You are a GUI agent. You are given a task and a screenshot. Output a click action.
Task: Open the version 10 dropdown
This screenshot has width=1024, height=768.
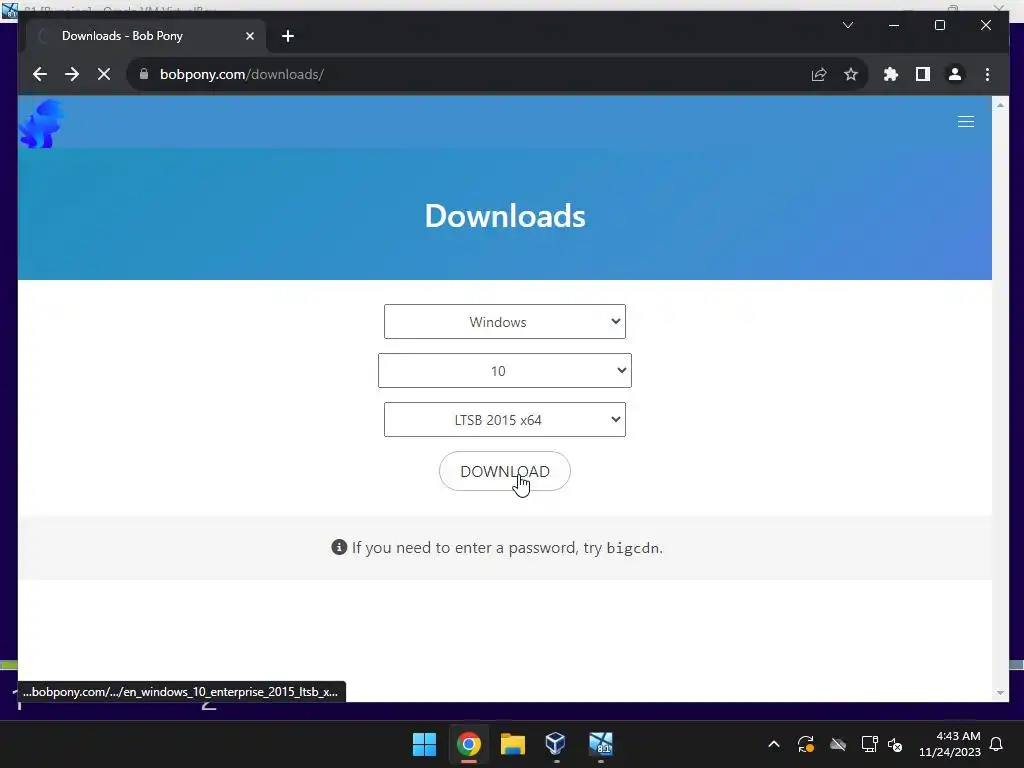(505, 370)
